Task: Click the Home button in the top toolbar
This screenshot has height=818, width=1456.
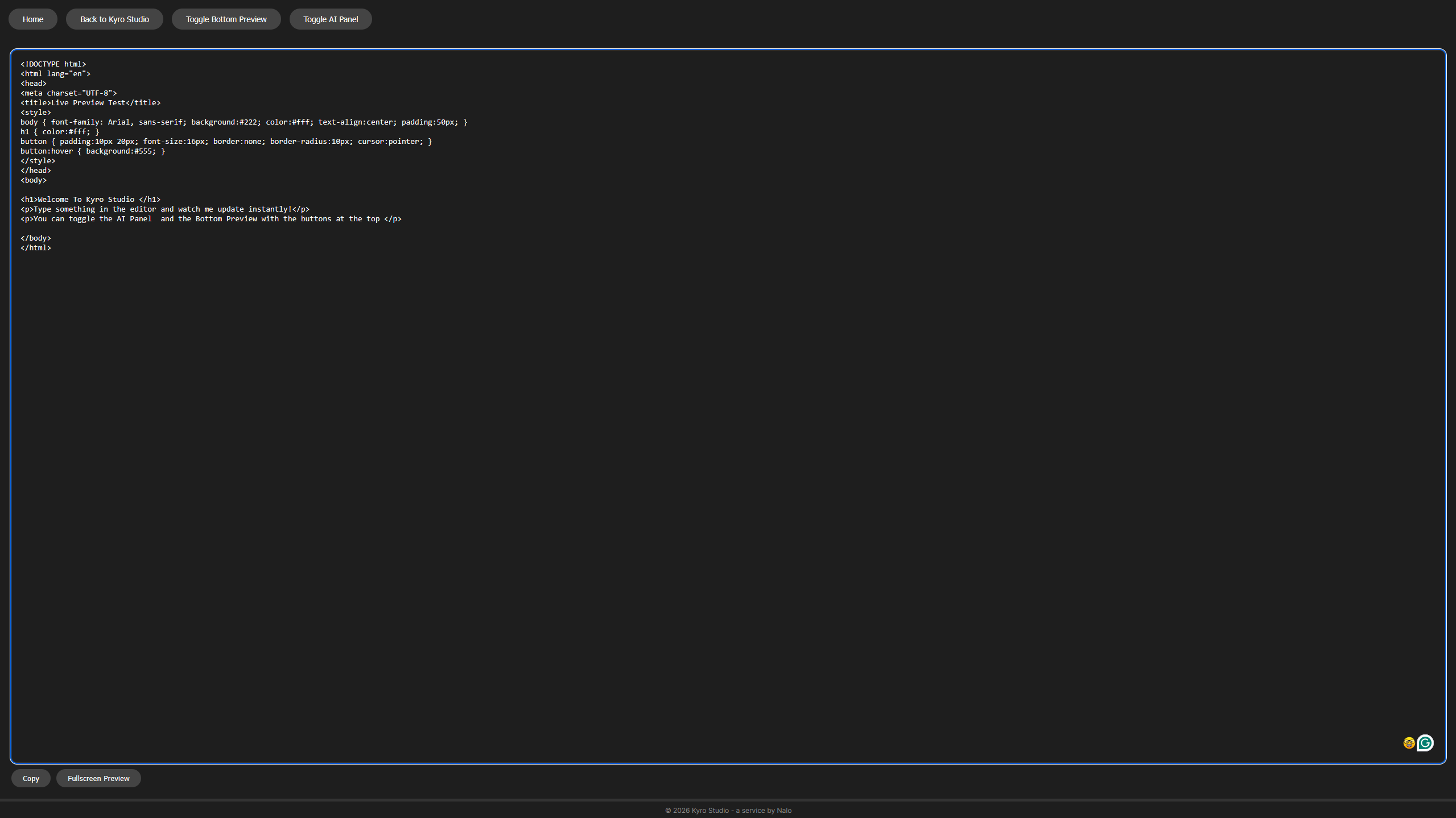Action: (32, 19)
